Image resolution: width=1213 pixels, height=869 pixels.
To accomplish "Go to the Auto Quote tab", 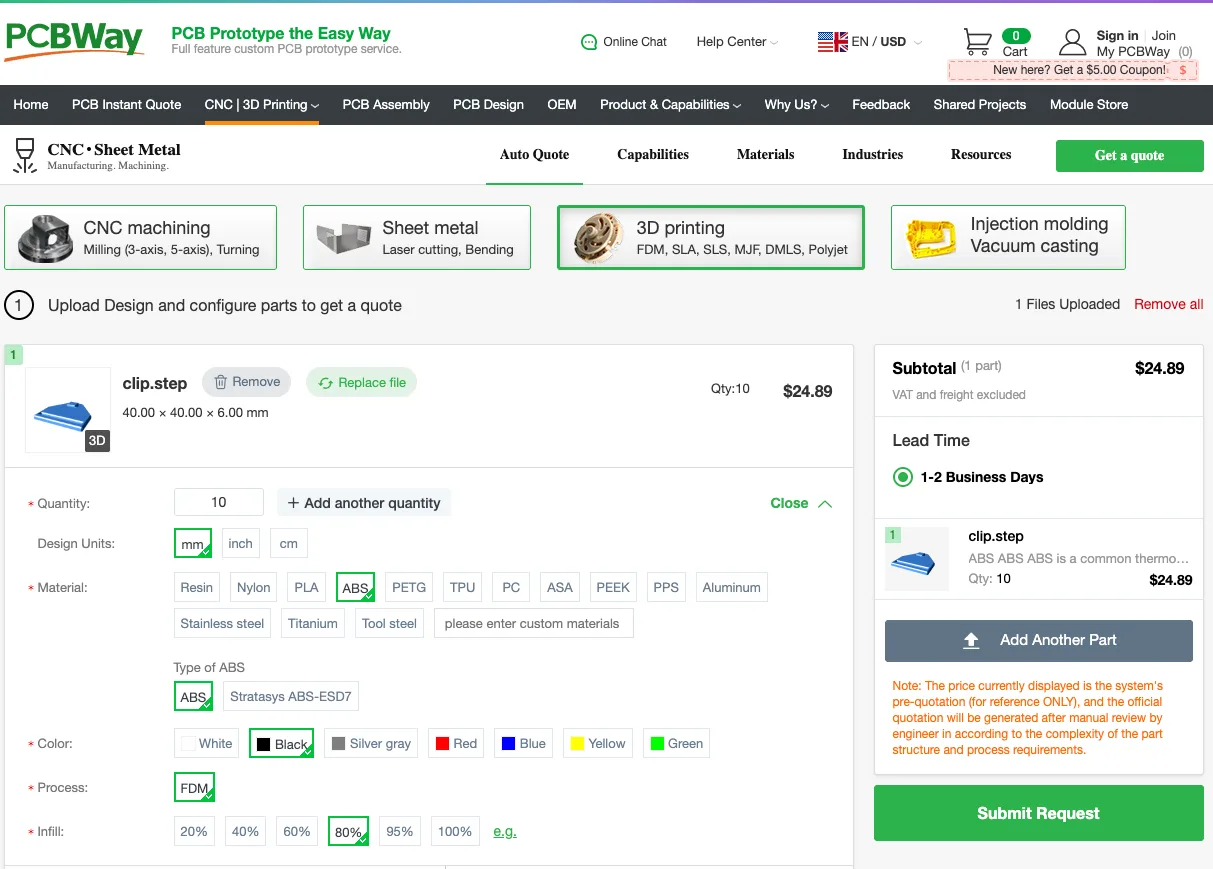I will 535,155.
